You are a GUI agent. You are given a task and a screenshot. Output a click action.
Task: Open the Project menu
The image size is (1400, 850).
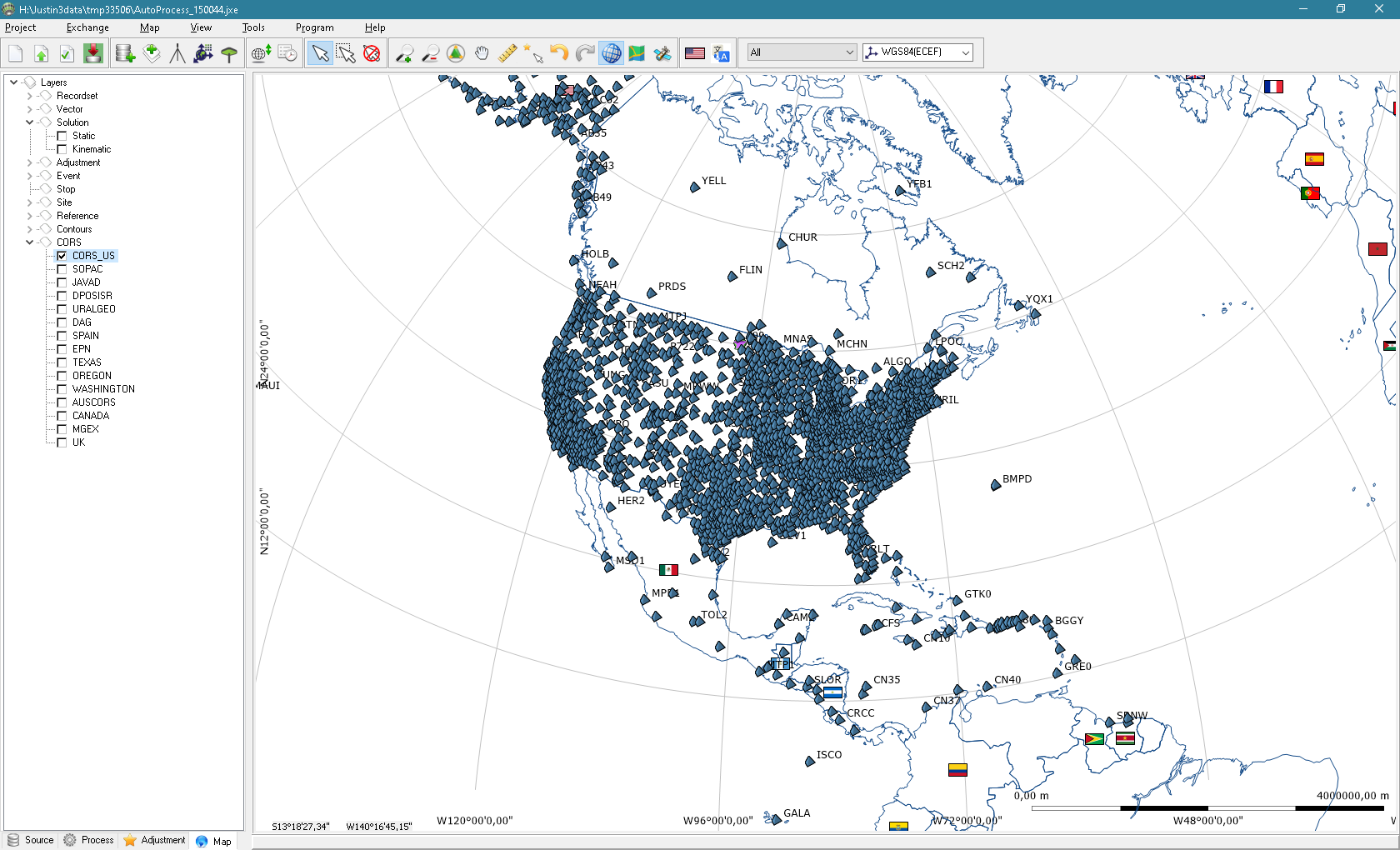coord(21,27)
